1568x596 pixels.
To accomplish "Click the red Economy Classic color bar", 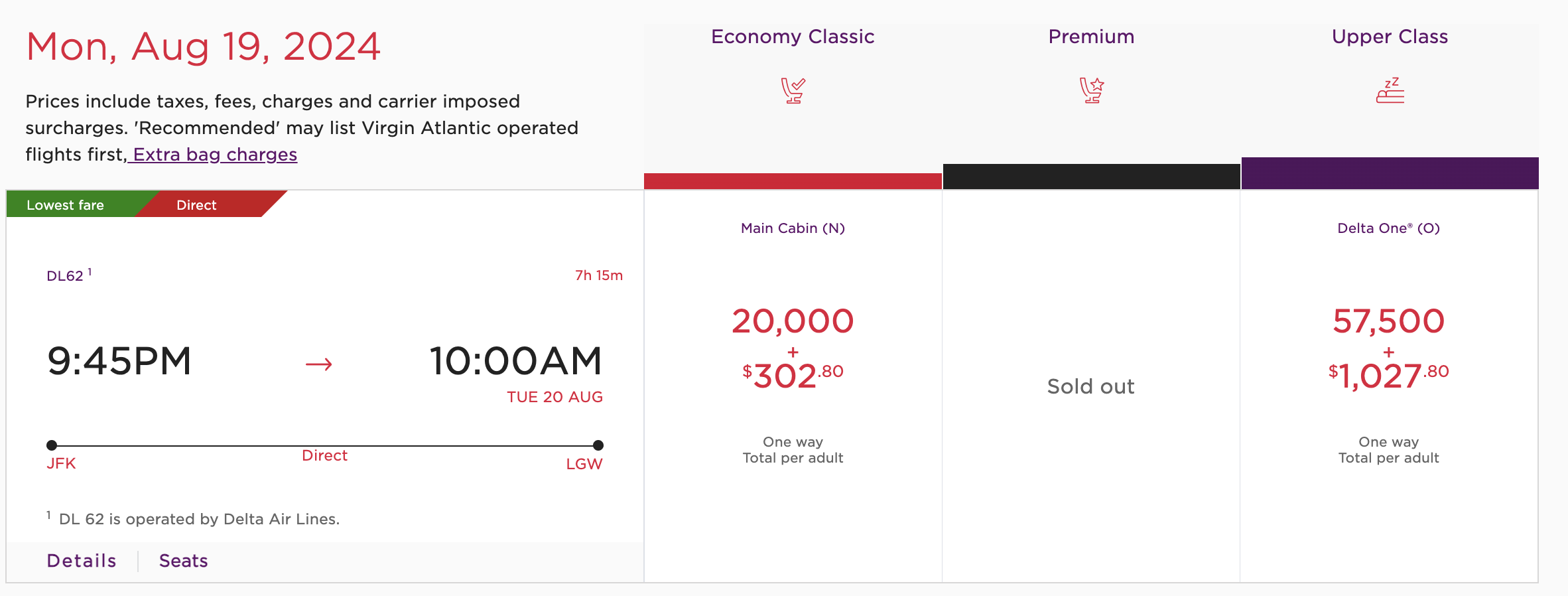I will pyautogui.click(x=793, y=181).
